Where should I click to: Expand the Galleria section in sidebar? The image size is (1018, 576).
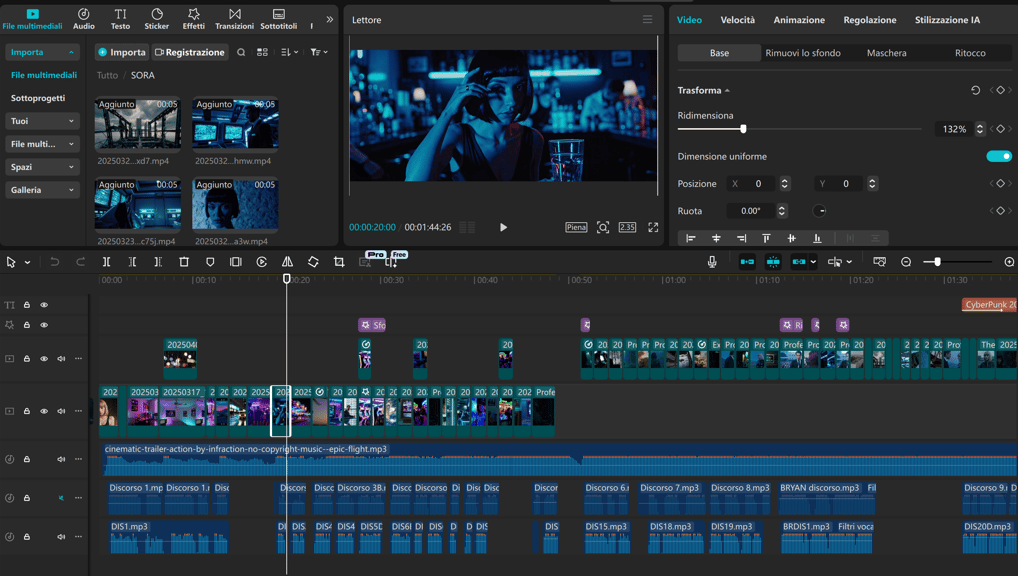(x=42, y=190)
